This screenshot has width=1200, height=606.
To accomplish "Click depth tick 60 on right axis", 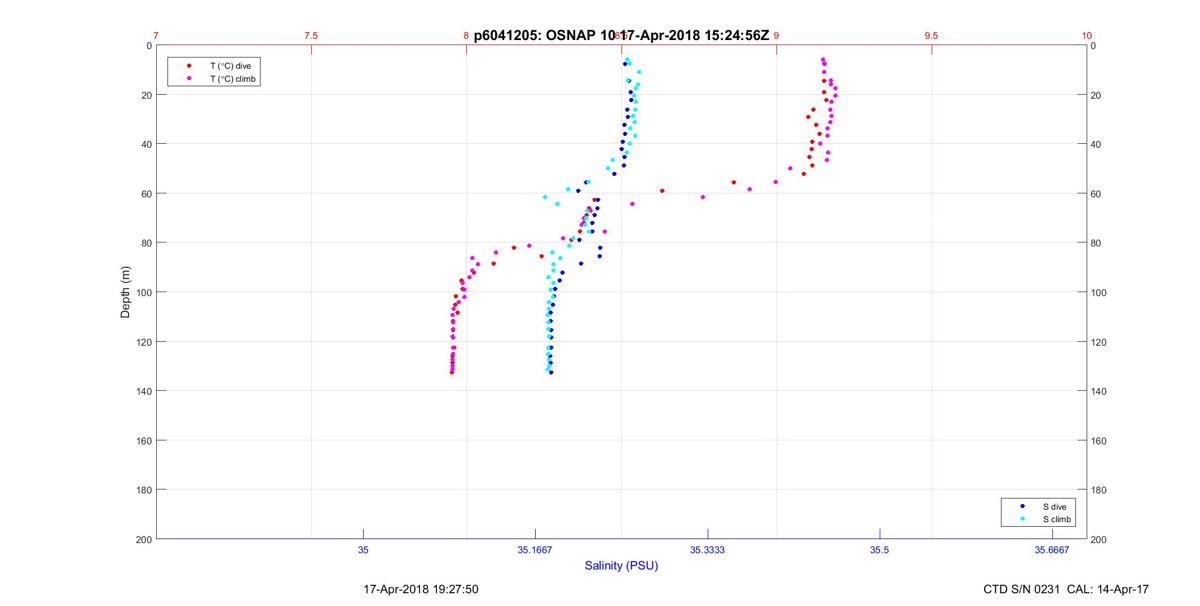I will coord(1097,193).
